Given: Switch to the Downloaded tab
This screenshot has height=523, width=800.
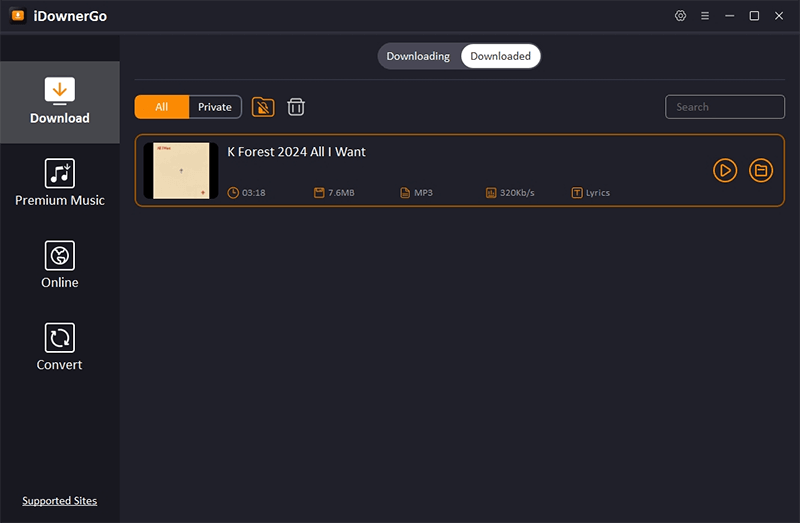Looking at the screenshot, I should click(x=501, y=56).
